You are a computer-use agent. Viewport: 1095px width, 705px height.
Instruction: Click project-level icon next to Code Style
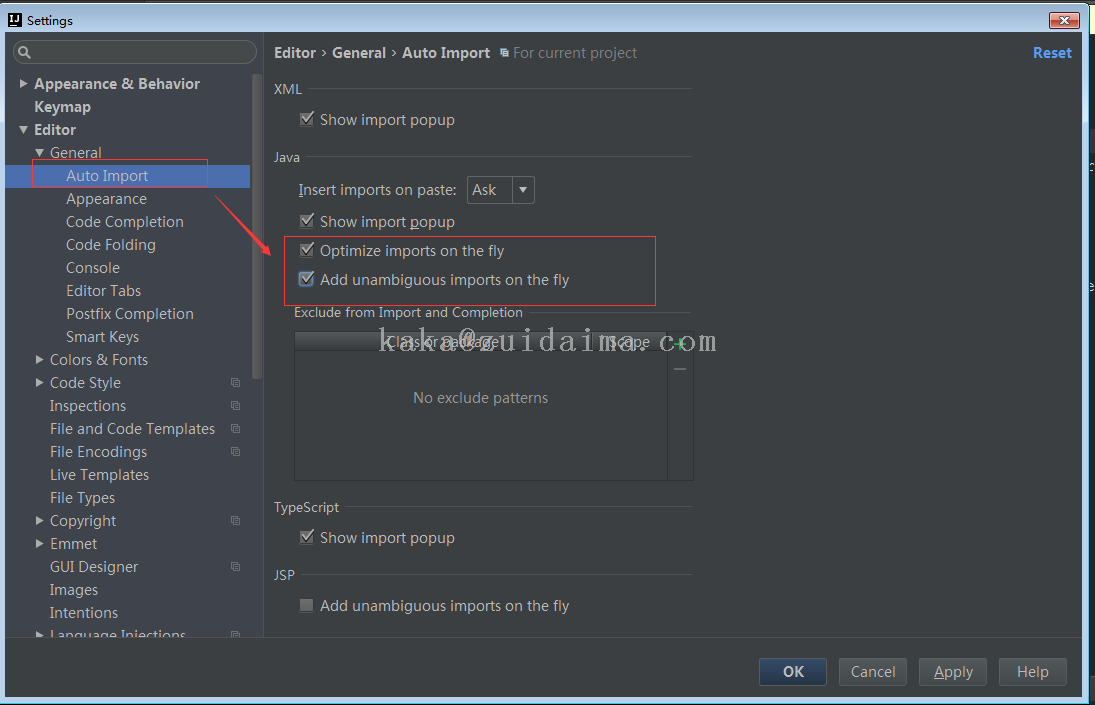coord(236,383)
